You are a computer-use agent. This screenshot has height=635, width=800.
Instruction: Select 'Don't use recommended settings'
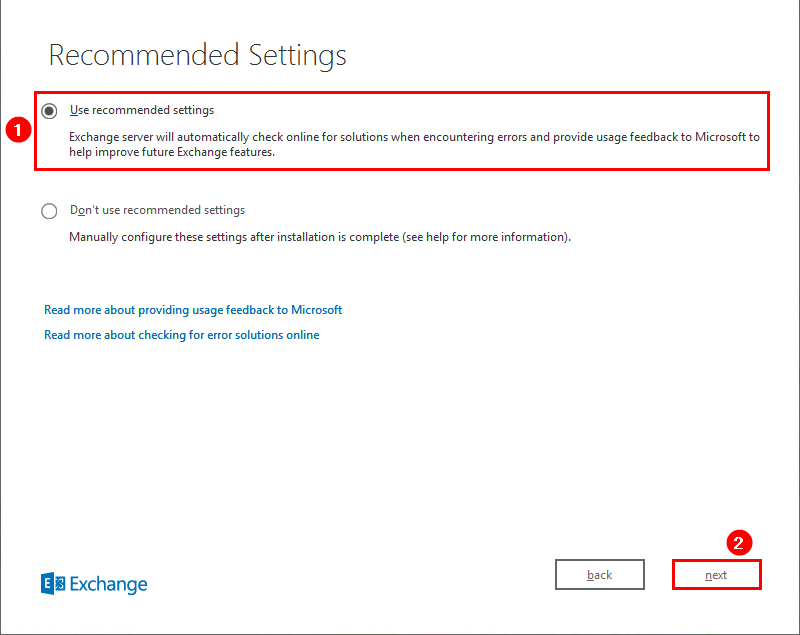coord(49,211)
